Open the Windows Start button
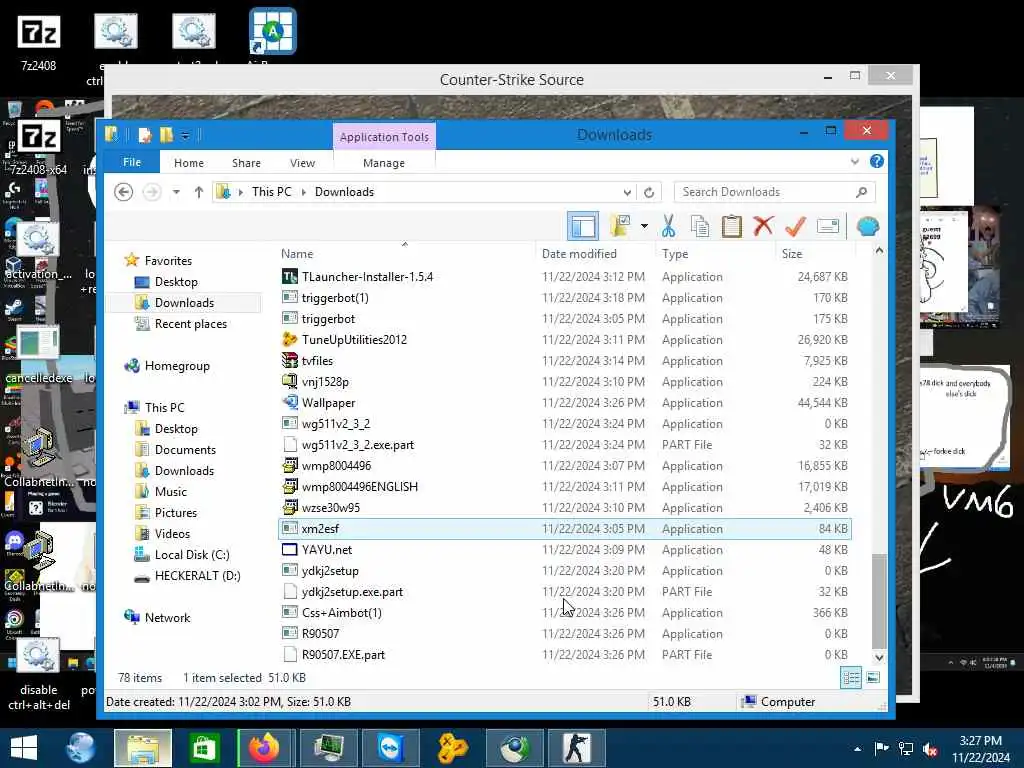Screen dimensions: 1024x768 [24, 748]
